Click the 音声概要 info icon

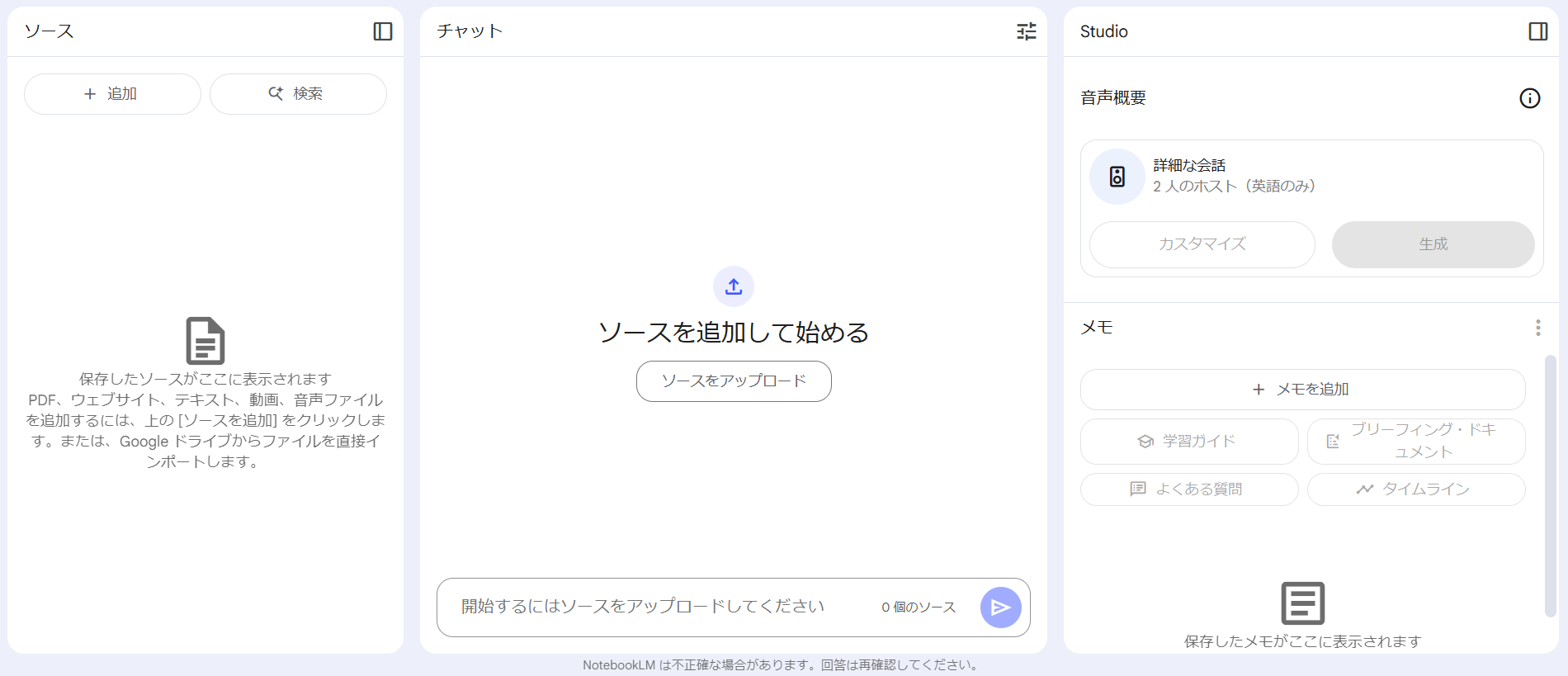click(x=1529, y=98)
